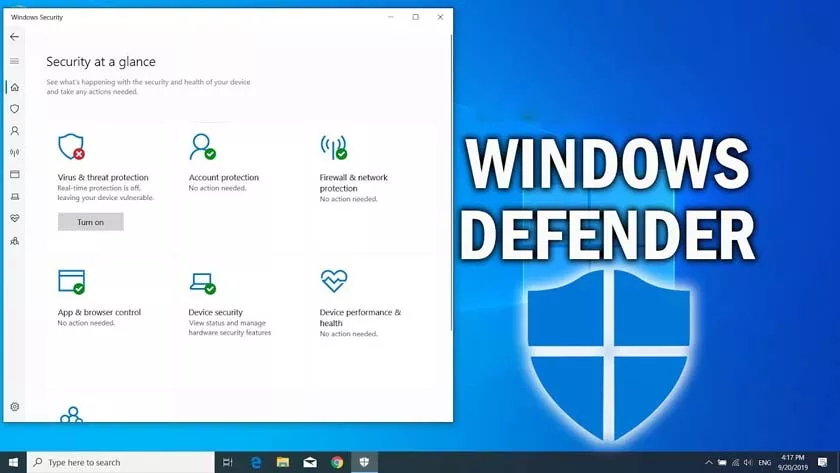The height and width of the screenshot is (473, 840).
Task: Open Settings gear in sidebar
Action: point(14,407)
